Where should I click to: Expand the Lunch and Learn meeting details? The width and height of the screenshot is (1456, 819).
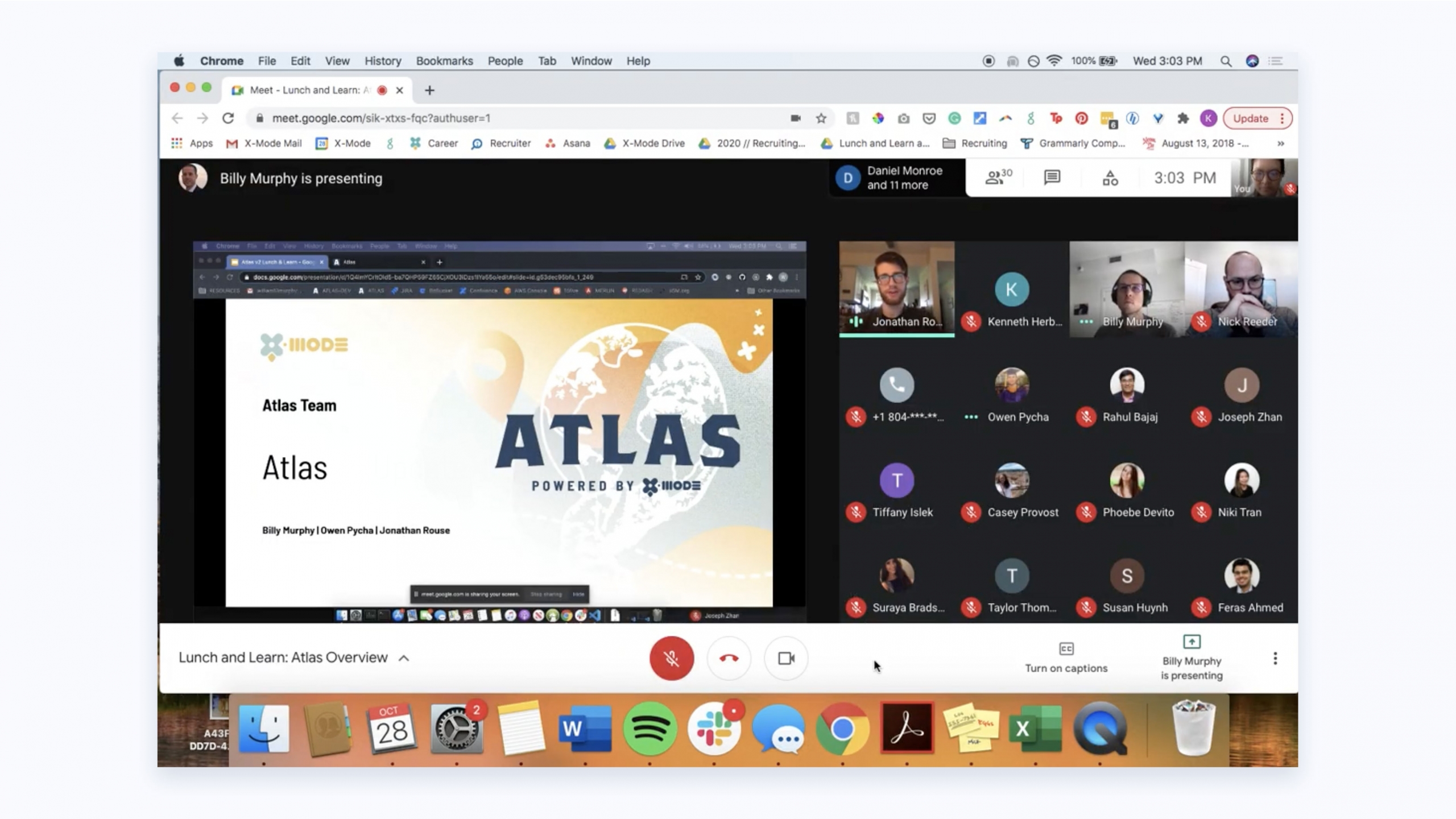404,658
